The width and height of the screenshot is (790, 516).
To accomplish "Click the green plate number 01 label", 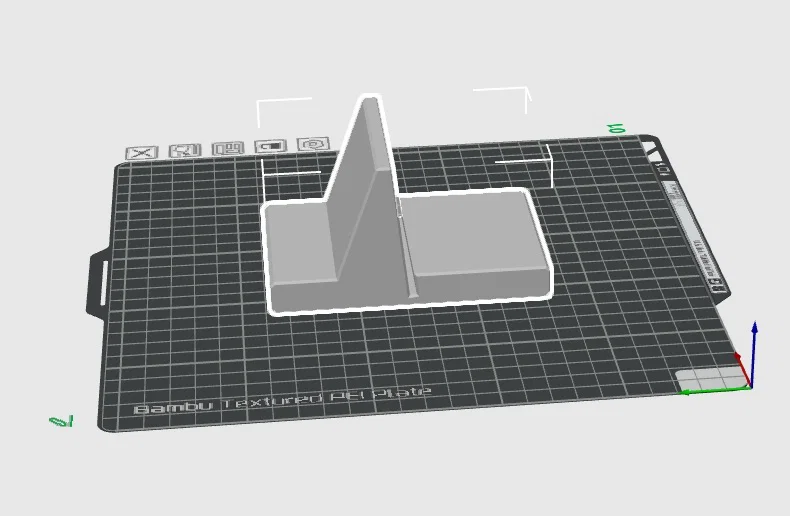I will (617, 129).
